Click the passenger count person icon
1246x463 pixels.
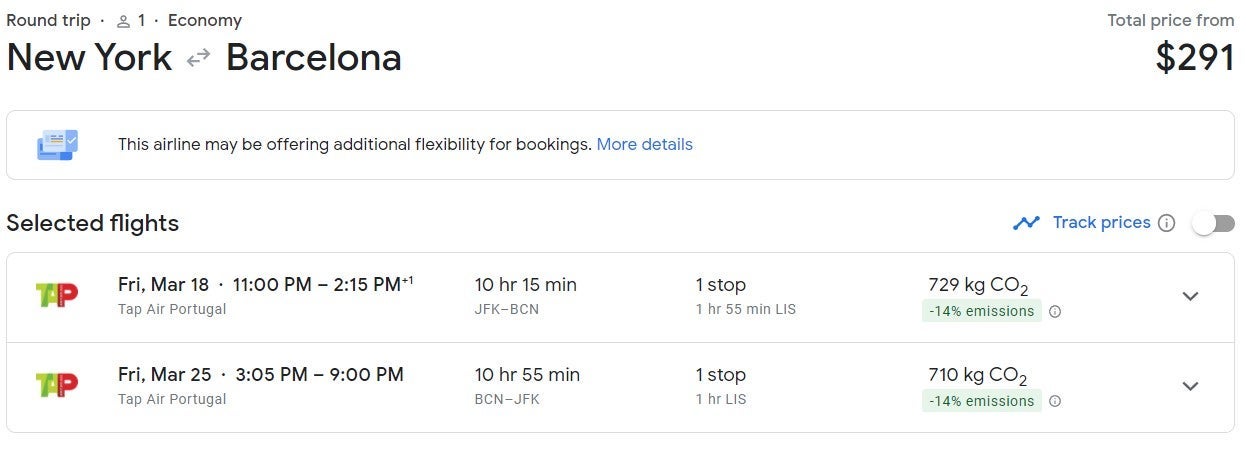[123, 21]
